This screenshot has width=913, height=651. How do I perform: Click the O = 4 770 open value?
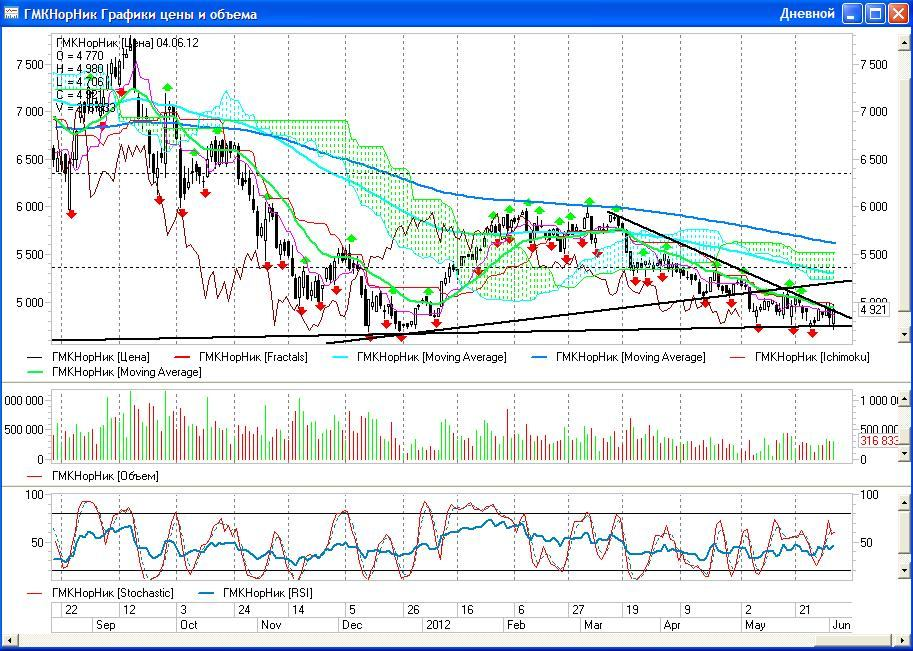80,56
